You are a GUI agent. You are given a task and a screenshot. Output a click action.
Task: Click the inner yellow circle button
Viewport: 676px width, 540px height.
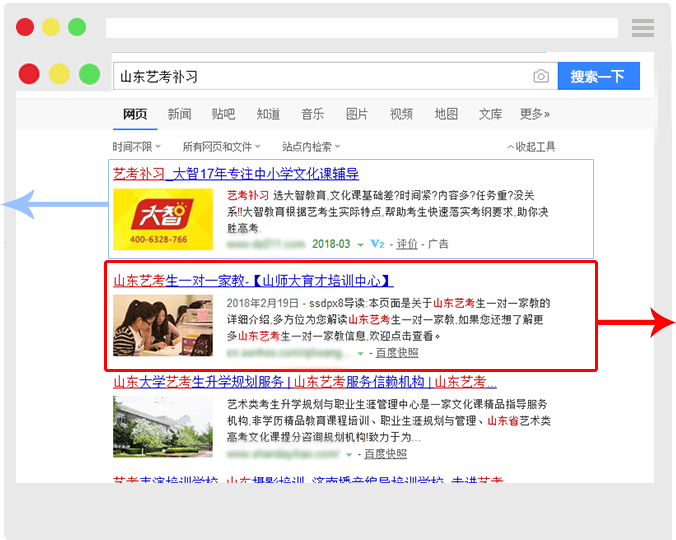click(x=59, y=74)
